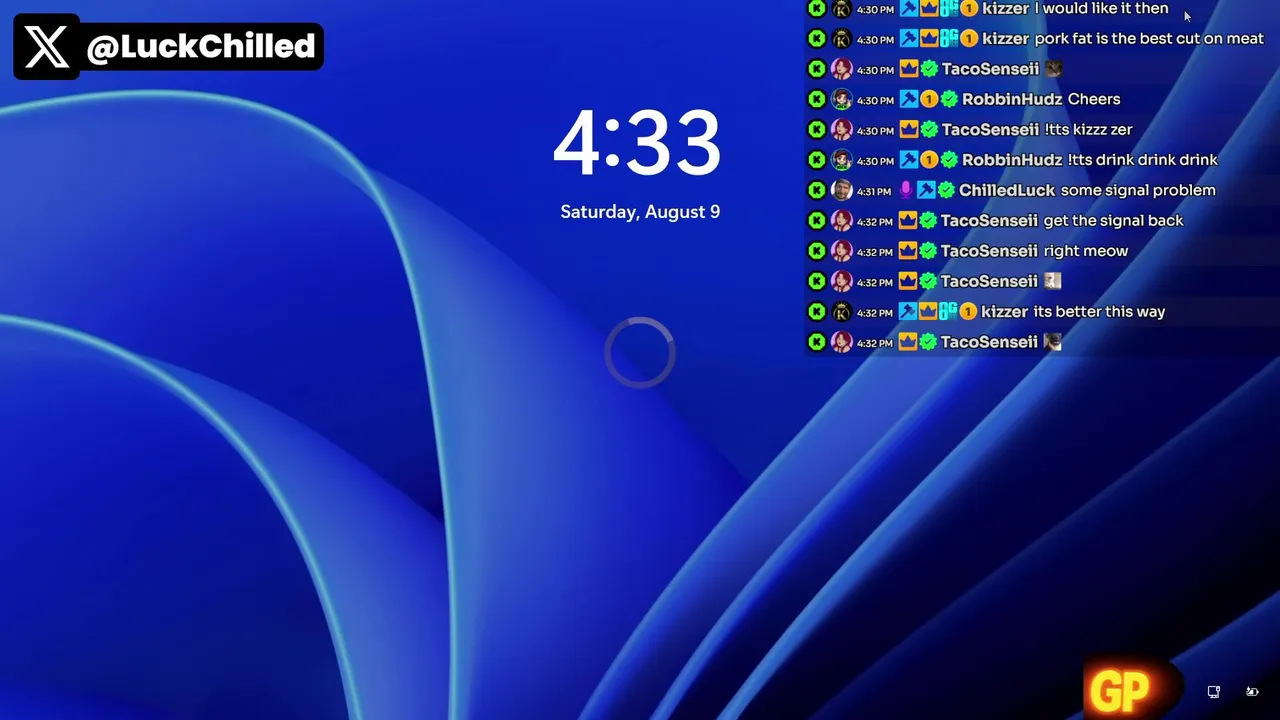Click hammer moderator badge on 'pork fat' row

(x=908, y=39)
